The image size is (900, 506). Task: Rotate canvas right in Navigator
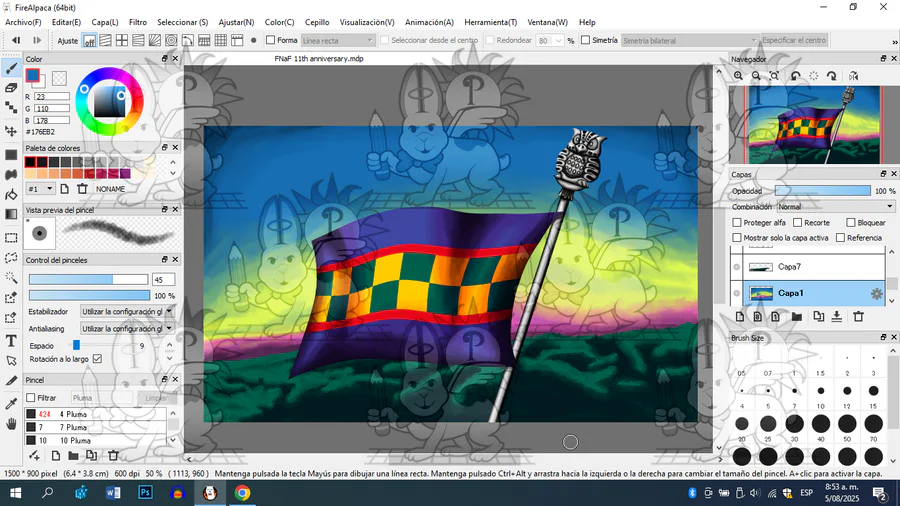[x=832, y=76]
